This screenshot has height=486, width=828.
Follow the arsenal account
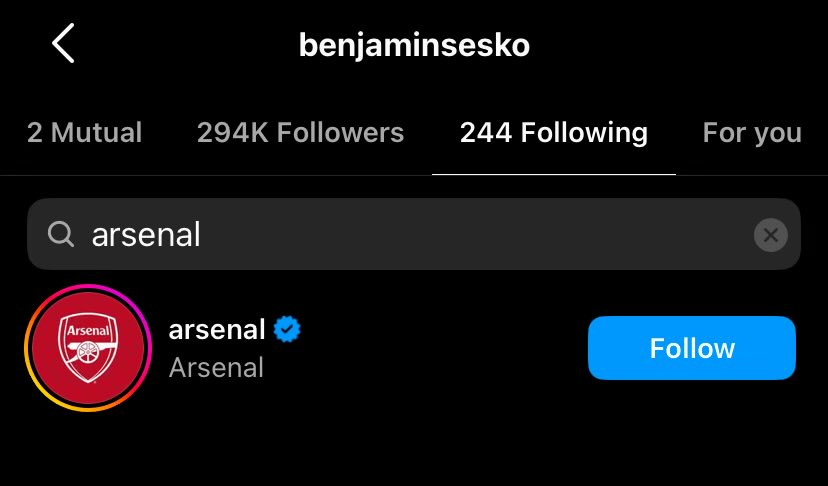[x=692, y=348]
